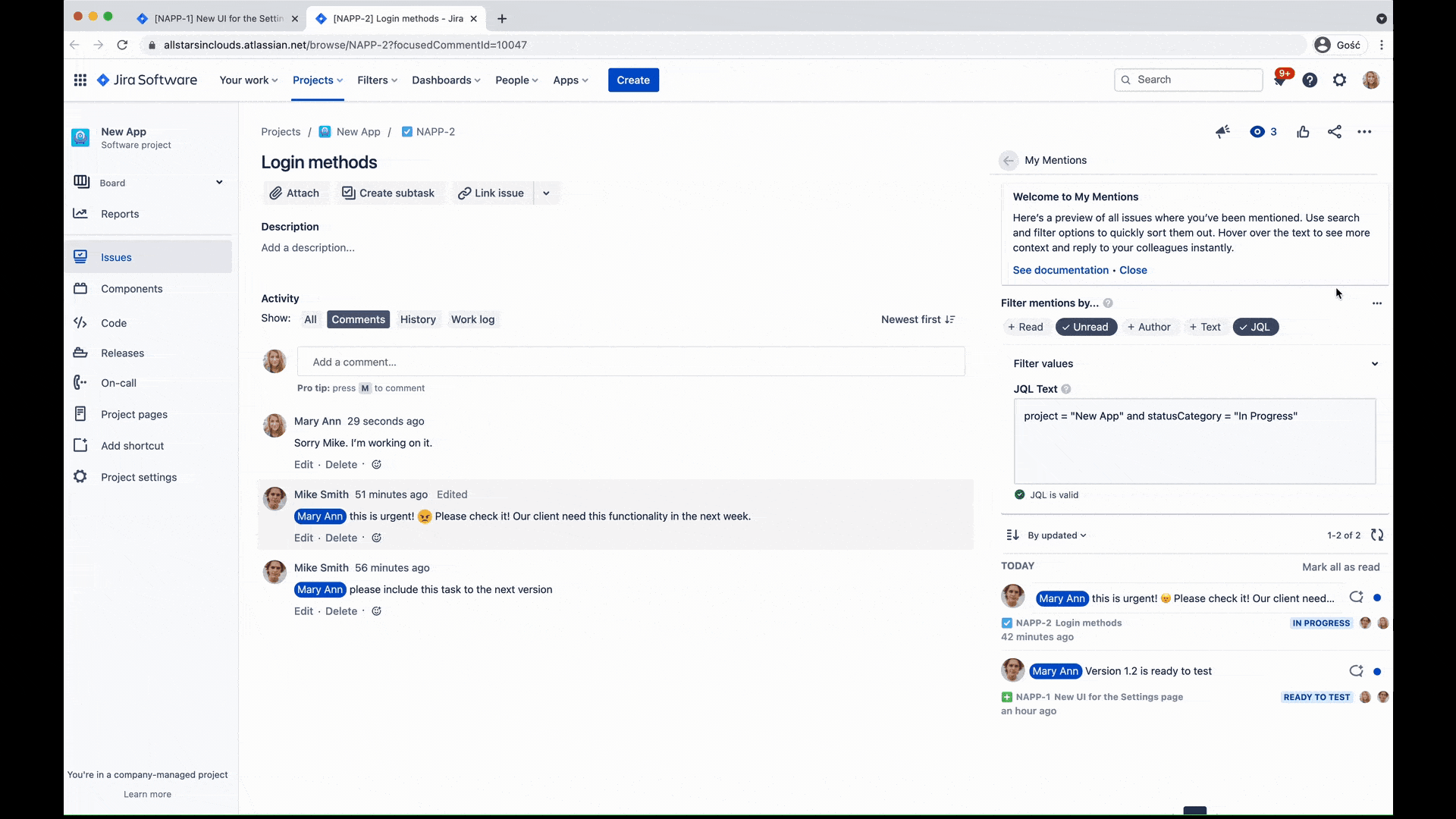Add reaction to Mary Ann's comment
The height and width of the screenshot is (819, 1456).
point(376,465)
